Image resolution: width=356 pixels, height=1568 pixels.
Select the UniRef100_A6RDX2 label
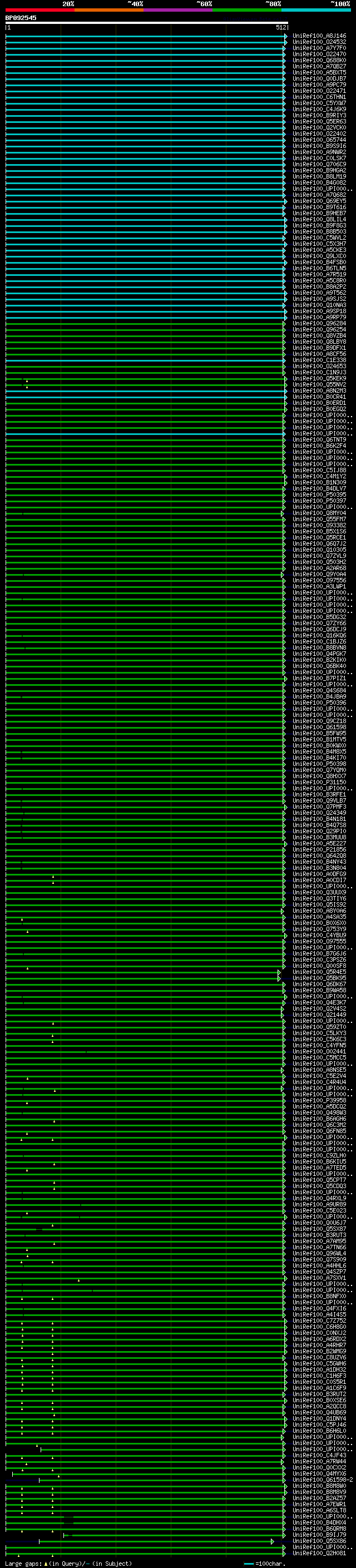coord(319,1338)
